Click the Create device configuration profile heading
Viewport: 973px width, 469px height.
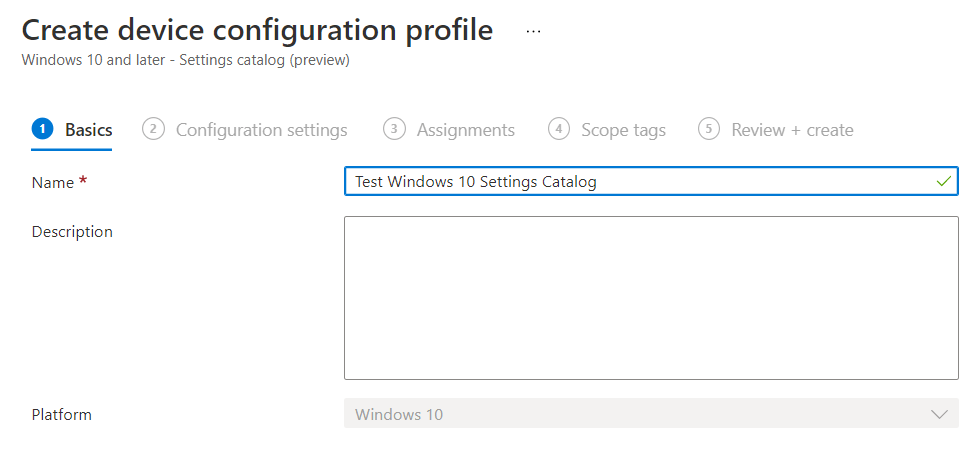coord(257,30)
